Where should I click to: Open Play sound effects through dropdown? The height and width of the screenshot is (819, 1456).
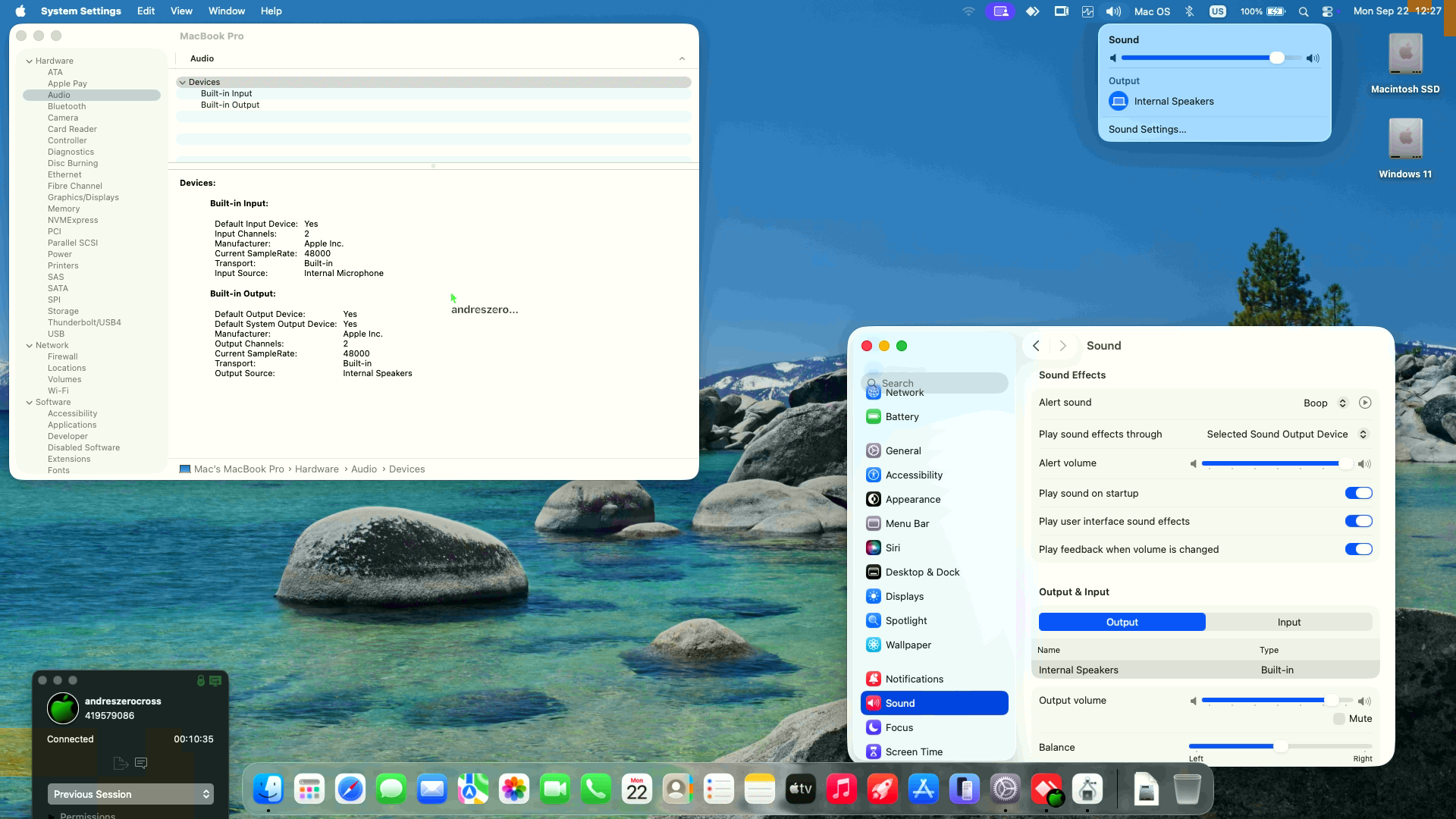click(1288, 435)
